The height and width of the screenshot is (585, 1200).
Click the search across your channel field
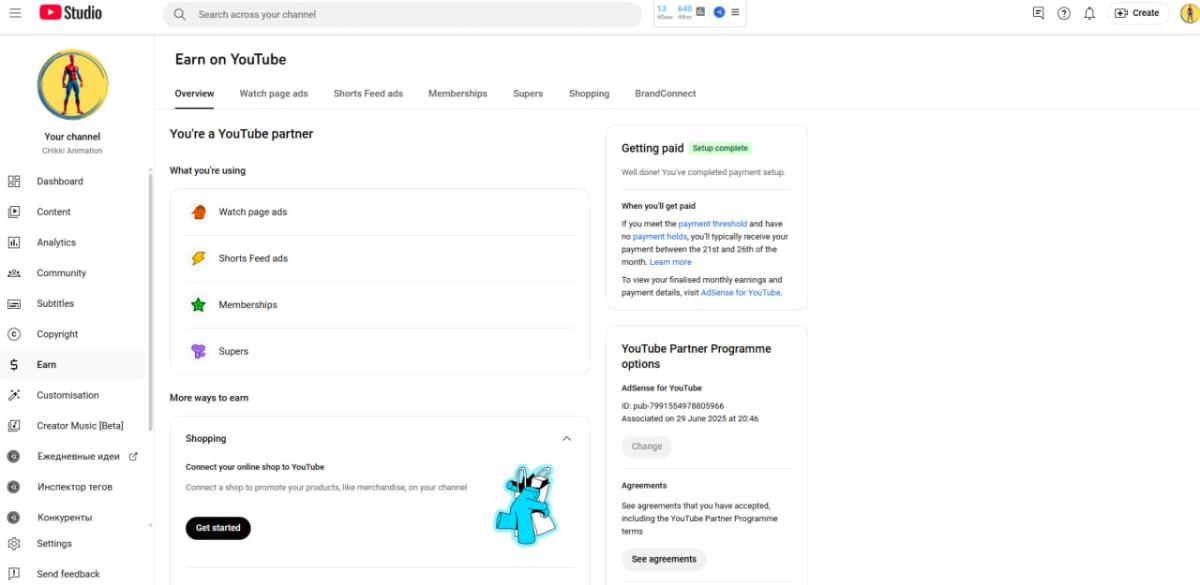point(402,14)
